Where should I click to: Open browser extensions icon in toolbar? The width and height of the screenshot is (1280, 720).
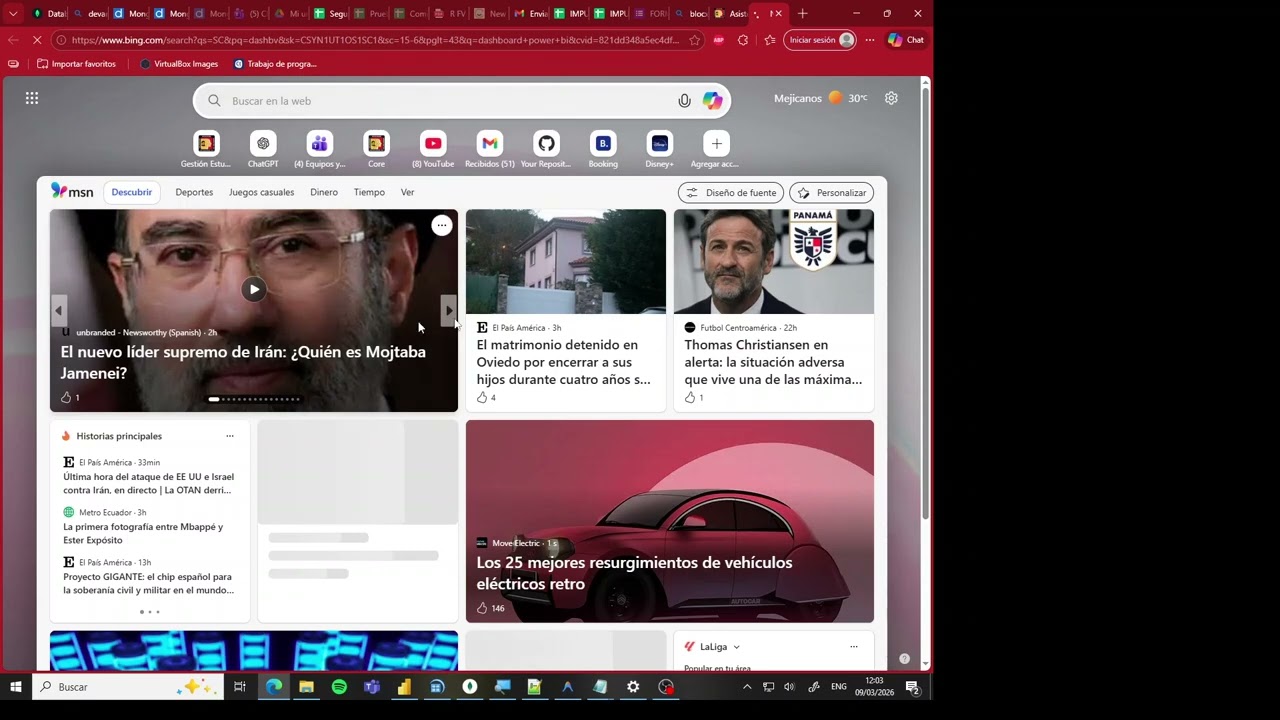click(x=742, y=40)
